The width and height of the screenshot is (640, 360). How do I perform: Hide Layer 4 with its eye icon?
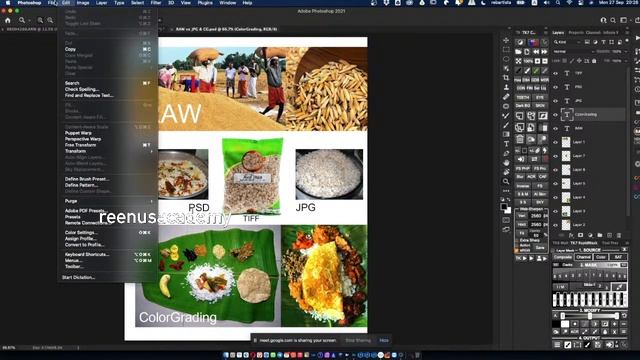coord(556,198)
